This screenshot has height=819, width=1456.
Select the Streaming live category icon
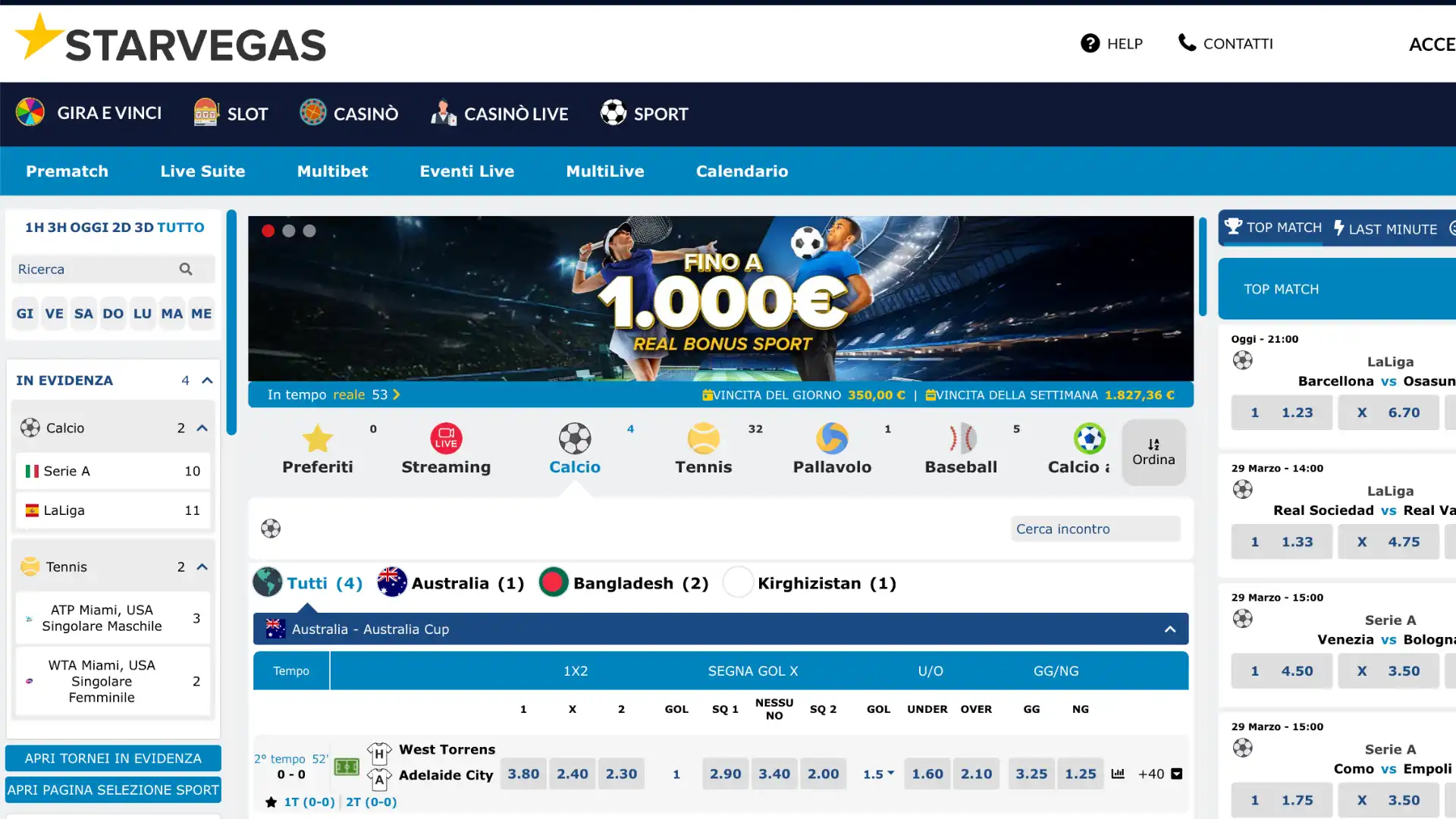(x=446, y=438)
